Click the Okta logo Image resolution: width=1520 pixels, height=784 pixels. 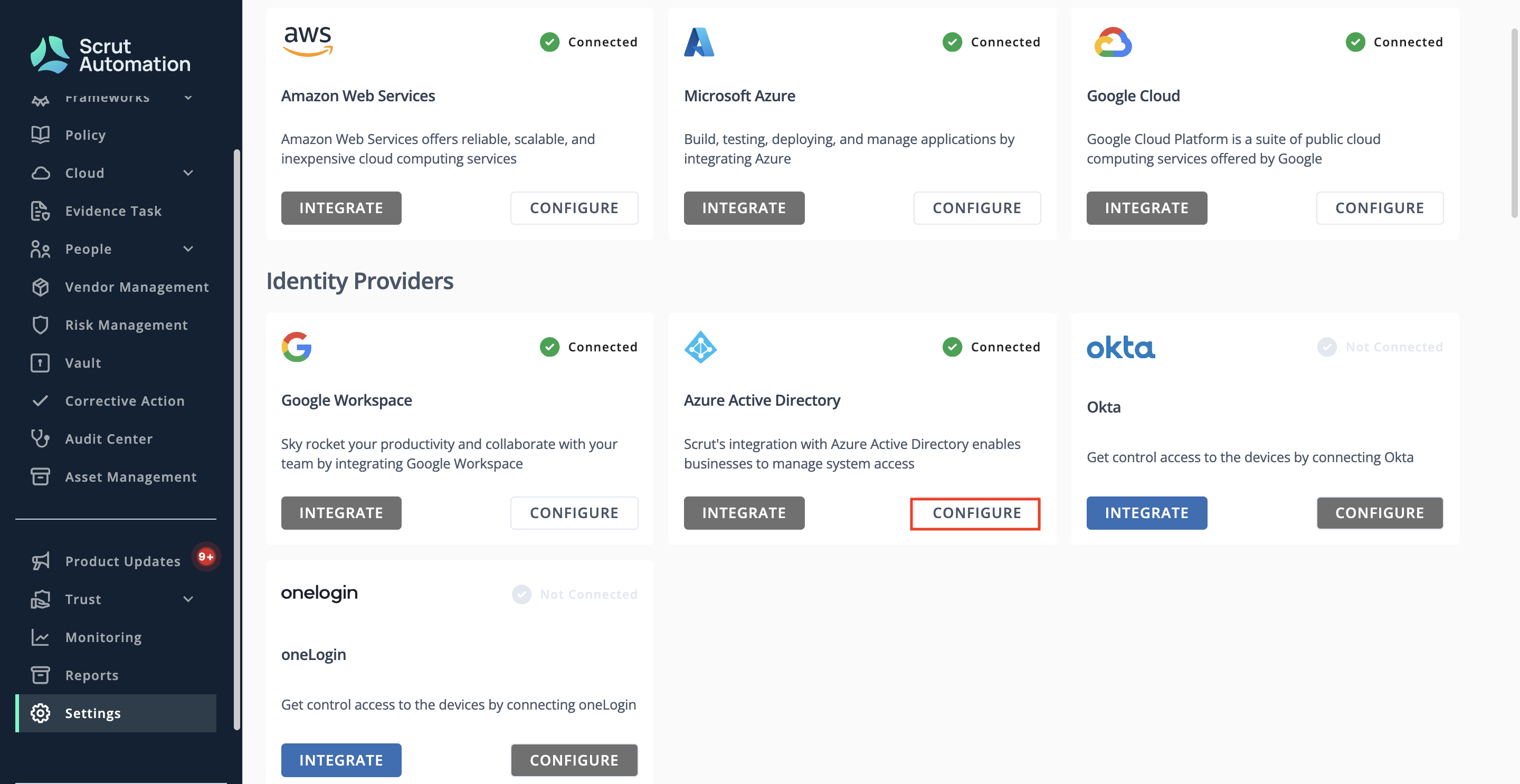(1120, 348)
